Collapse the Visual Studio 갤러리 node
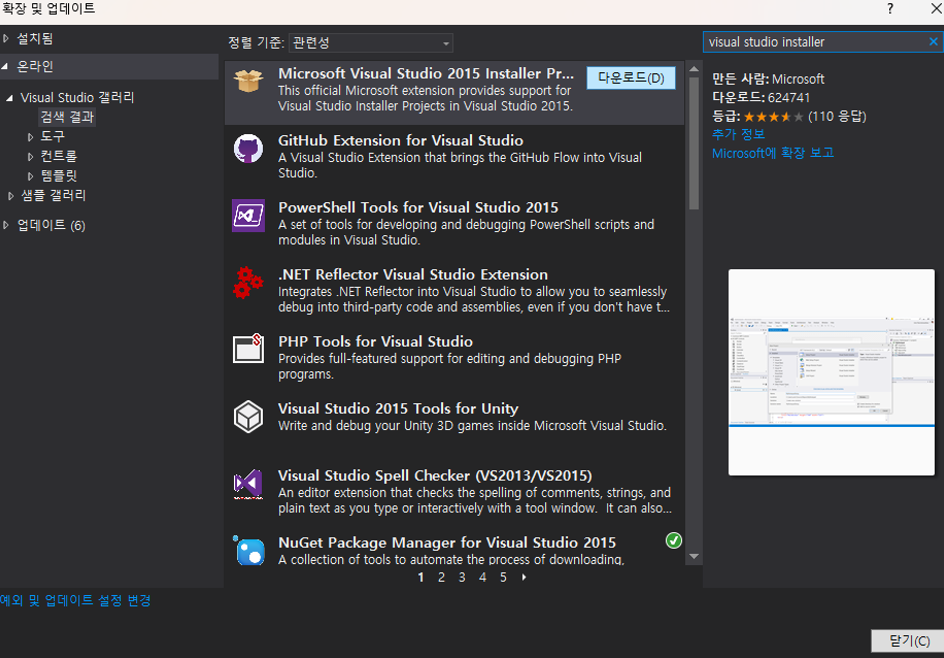 (x=10, y=98)
